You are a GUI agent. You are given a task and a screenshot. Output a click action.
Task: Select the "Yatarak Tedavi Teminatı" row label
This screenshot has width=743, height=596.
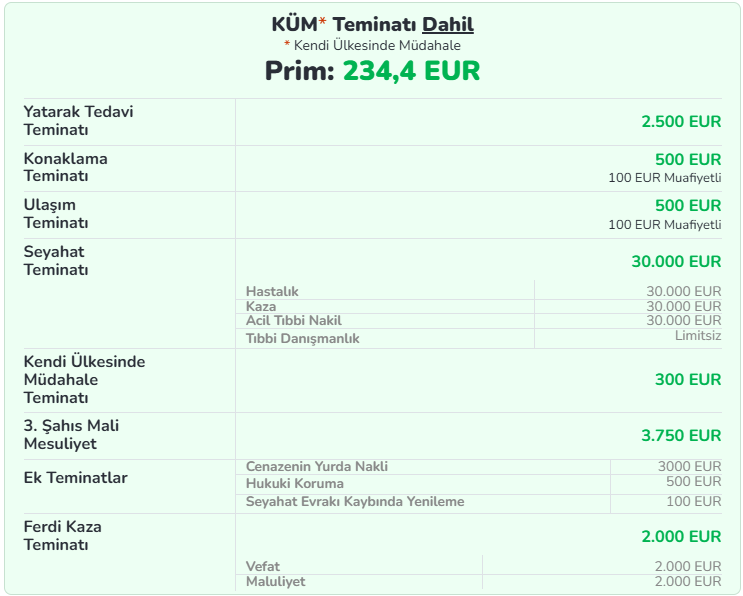tap(78, 120)
